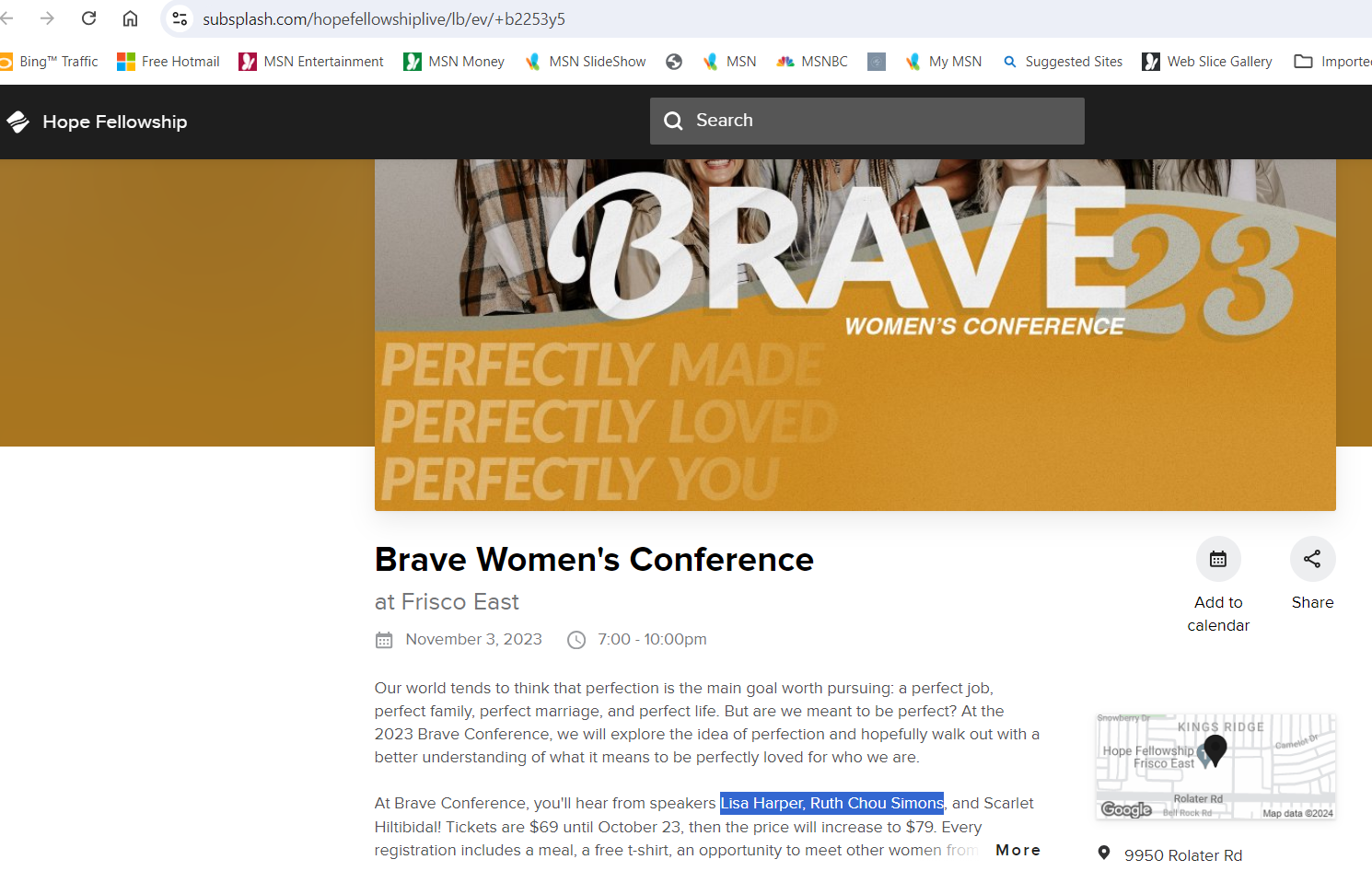
Task: Reload the page with the refresh icon
Action: pos(89,18)
